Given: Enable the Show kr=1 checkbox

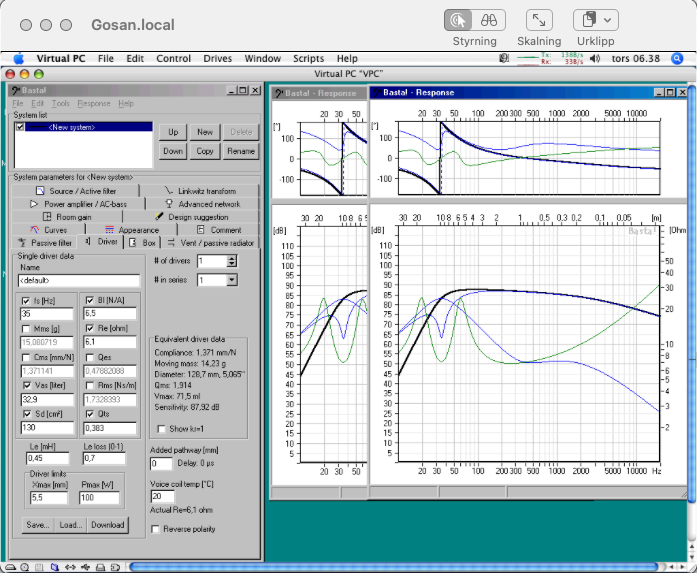Looking at the screenshot, I should [161, 429].
